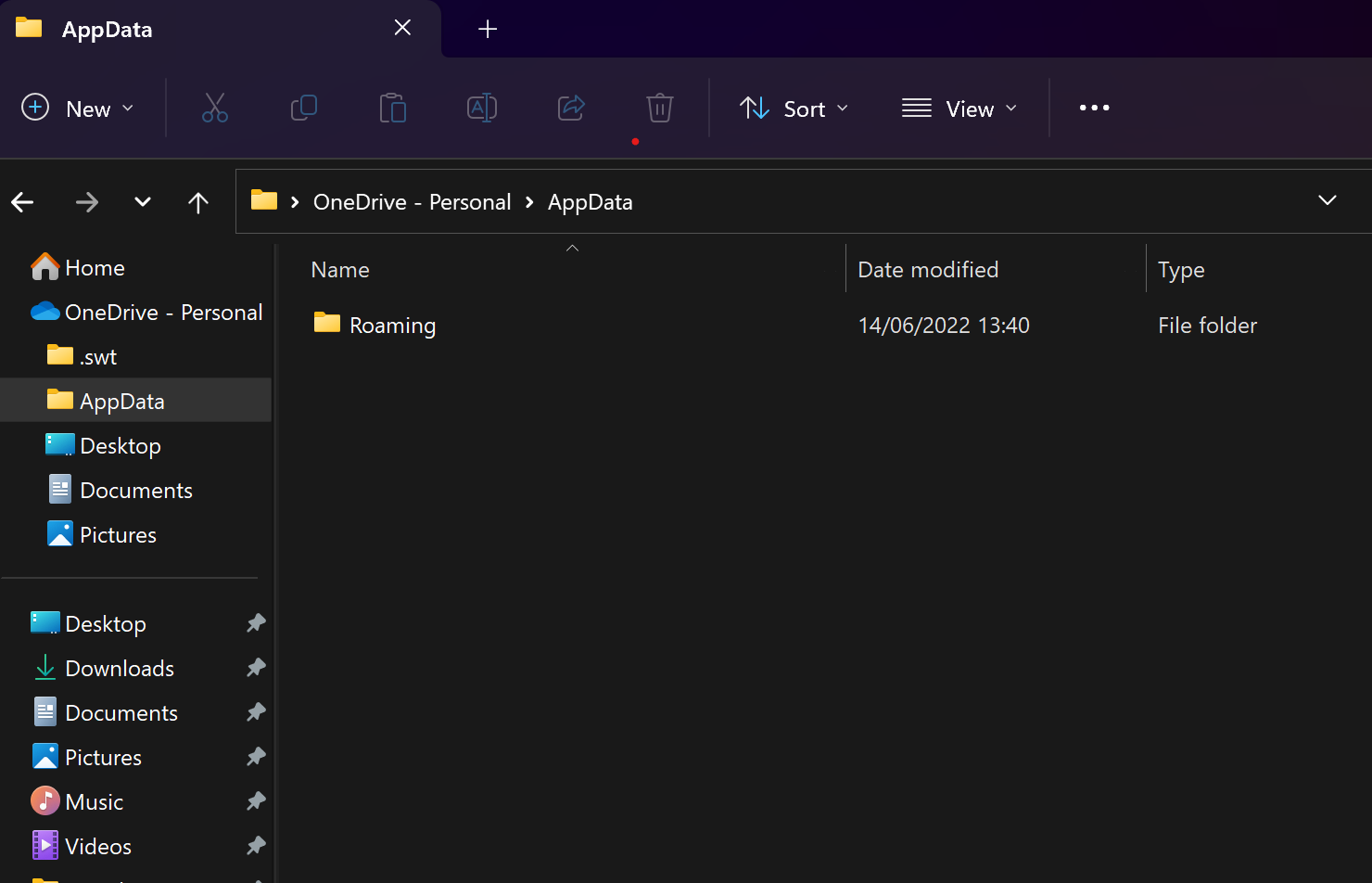This screenshot has width=1372, height=883.
Task: Click the Delete trash can icon
Action: 660,109
